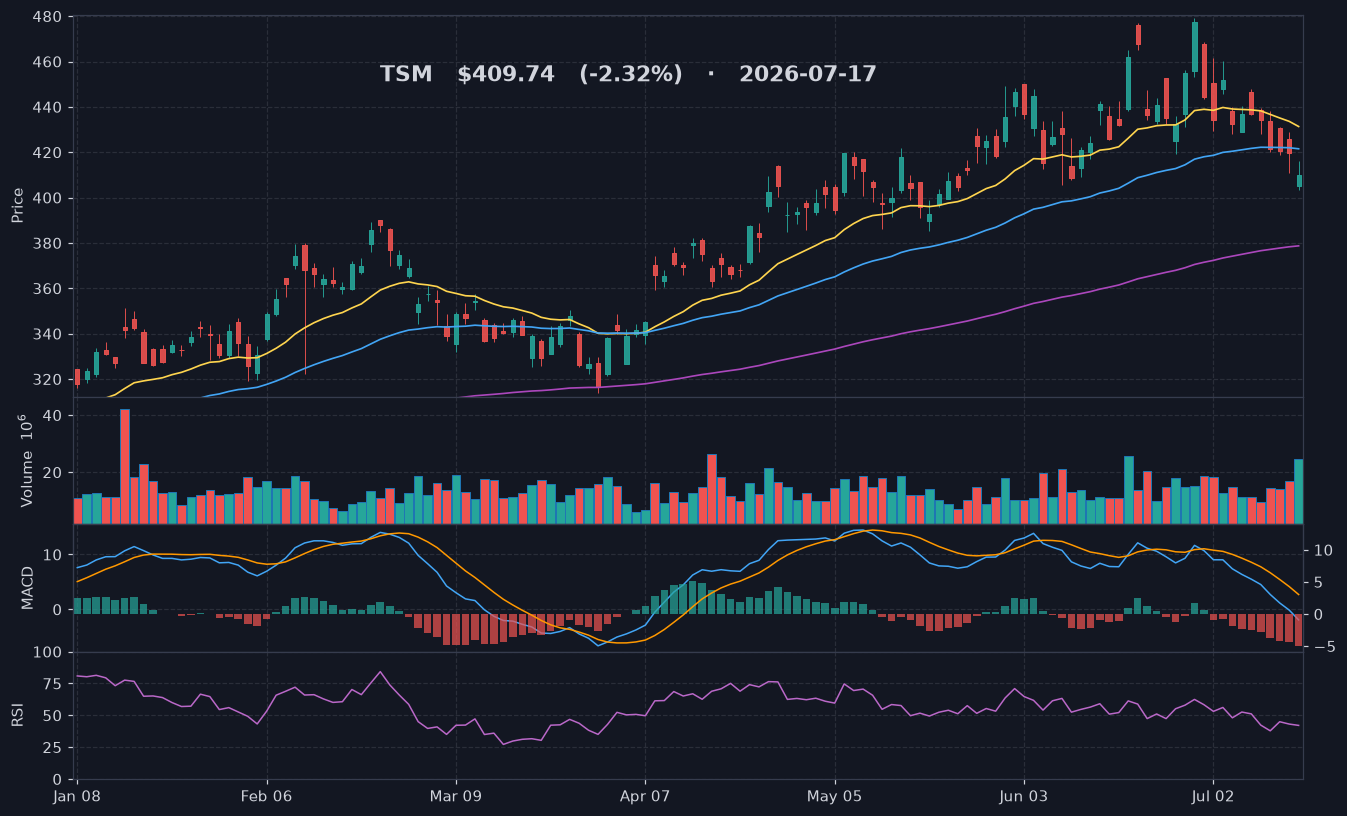Click the Feb 06 date label
The height and width of the screenshot is (816, 1347).
[x=267, y=797]
